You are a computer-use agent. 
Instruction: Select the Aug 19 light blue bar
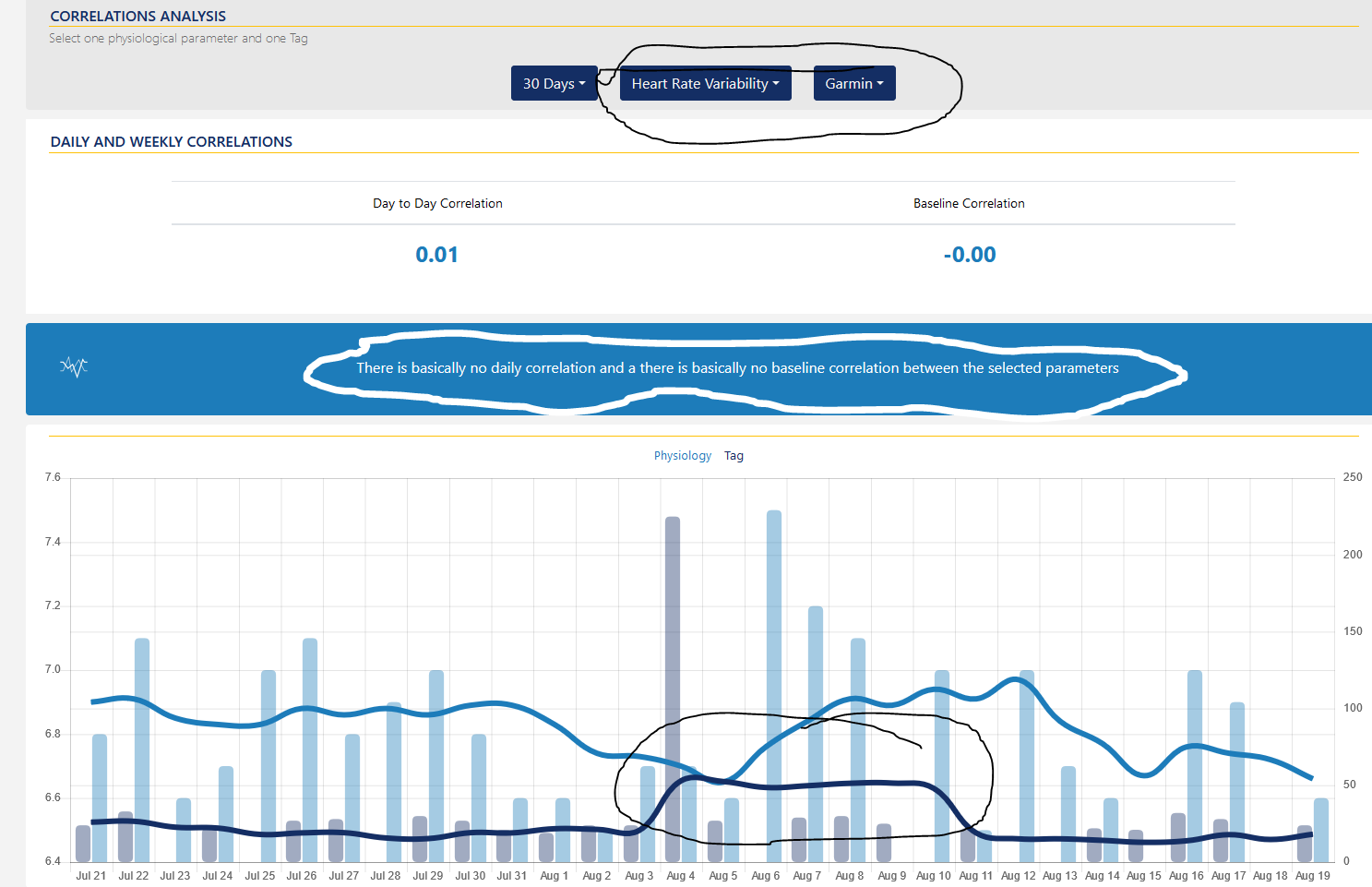click(1320, 831)
